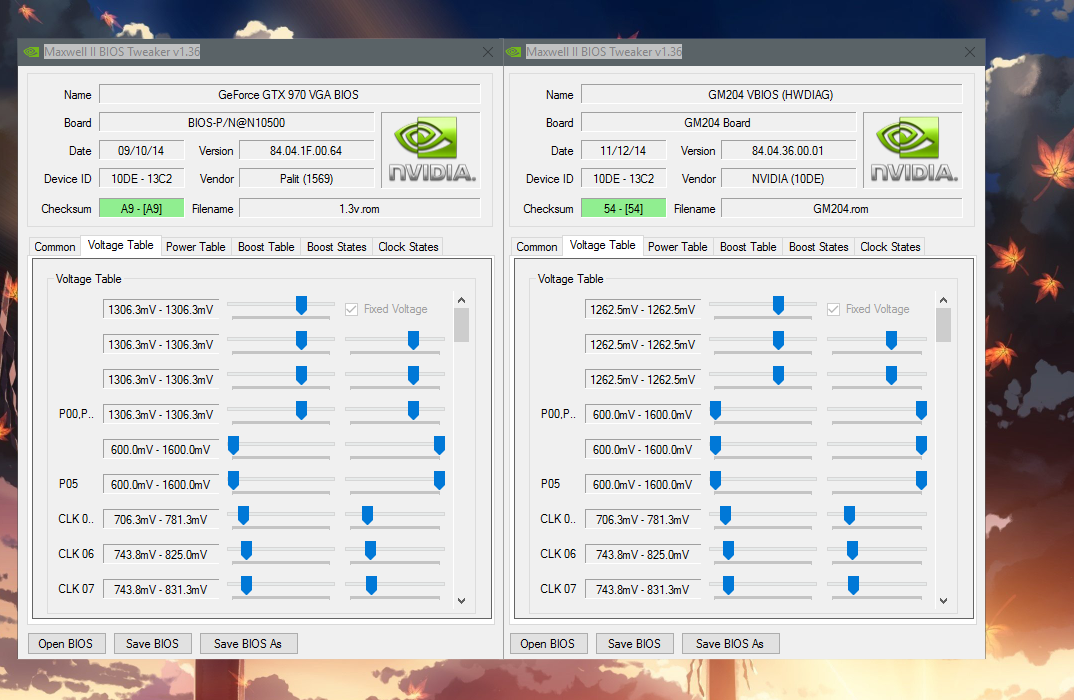Select Voltage Table tab in right window
The image size is (1074, 700).
click(603, 245)
